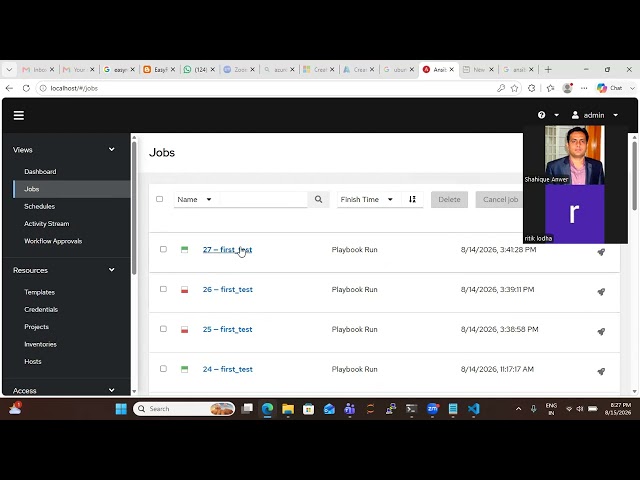This screenshot has width=640, height=480.
Task: Click the Delete button
Action: pos(449,200)
